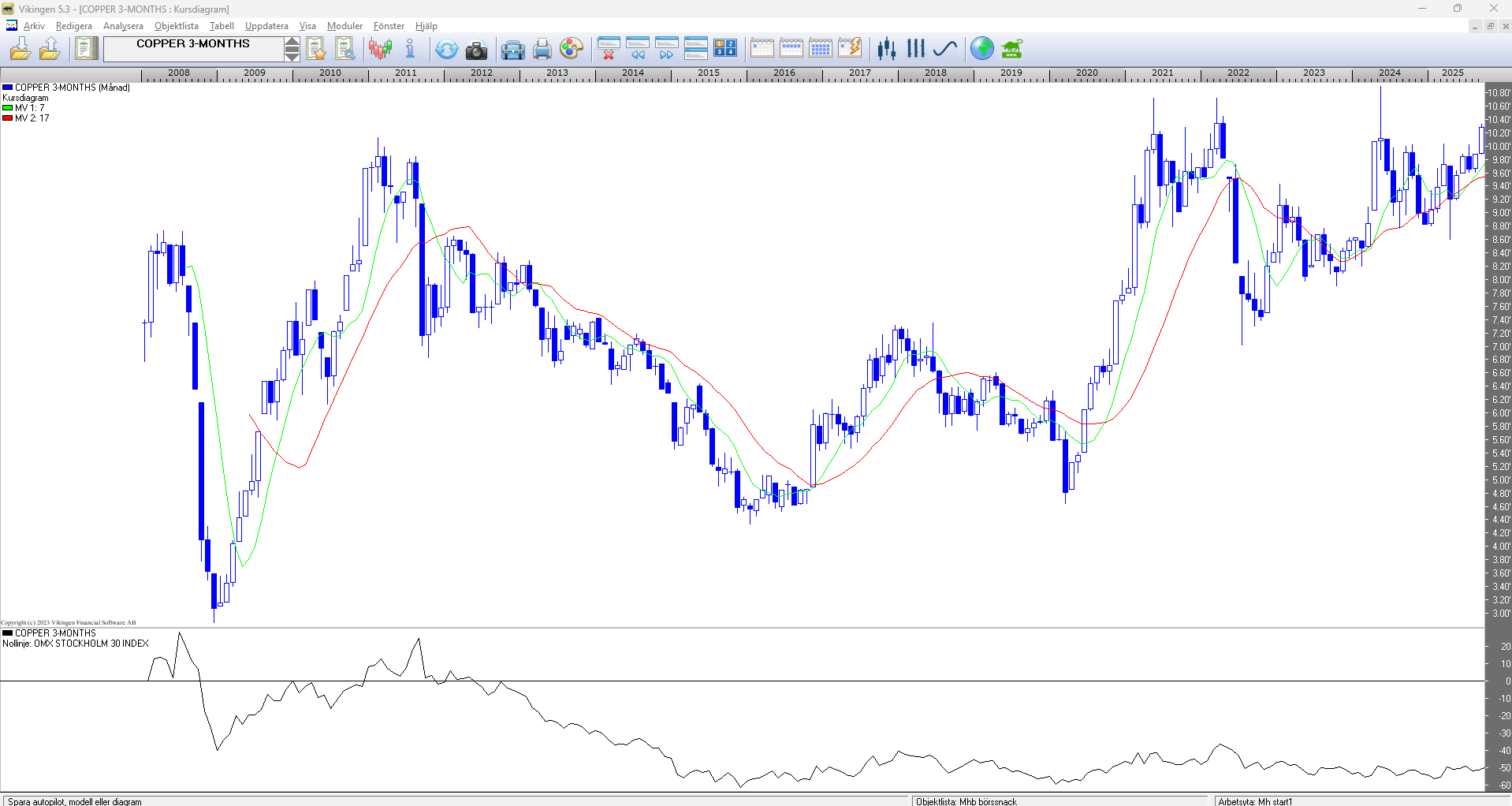Click the camera snapshot icon

pyautogui.click(x=476, y=50)
